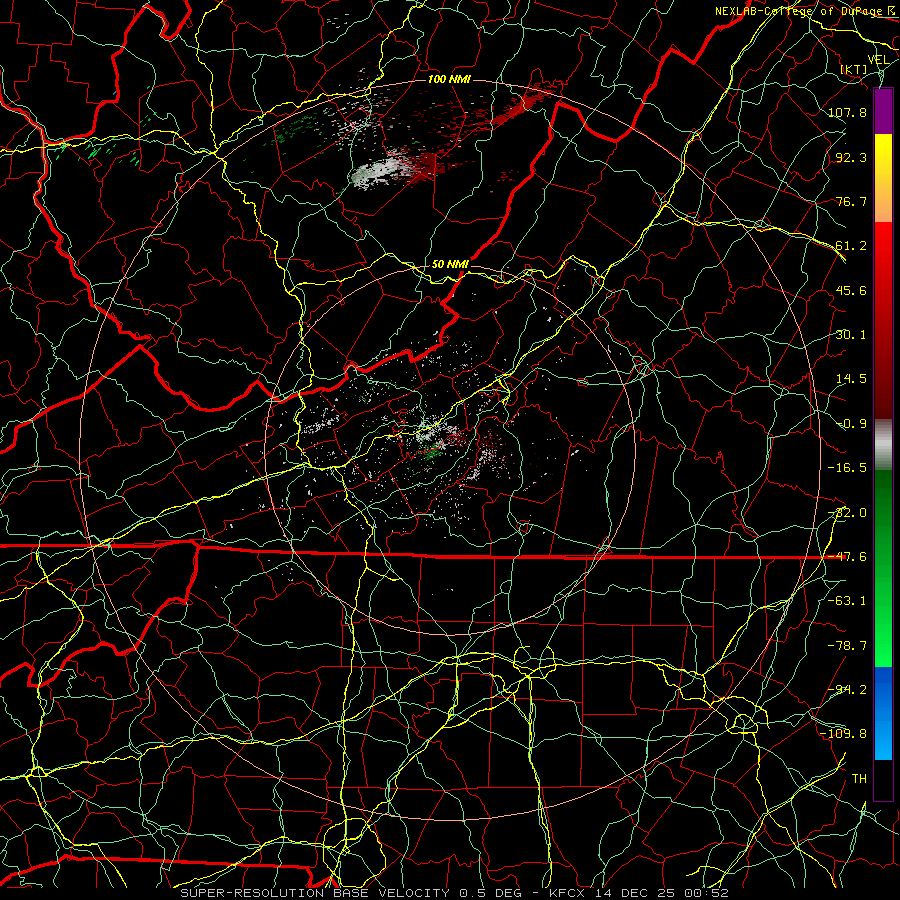Screen dimensions: 900x900
Task: Click the white-and-red velocity echo inside the 100 NMI ring
Action: (396, 168)
